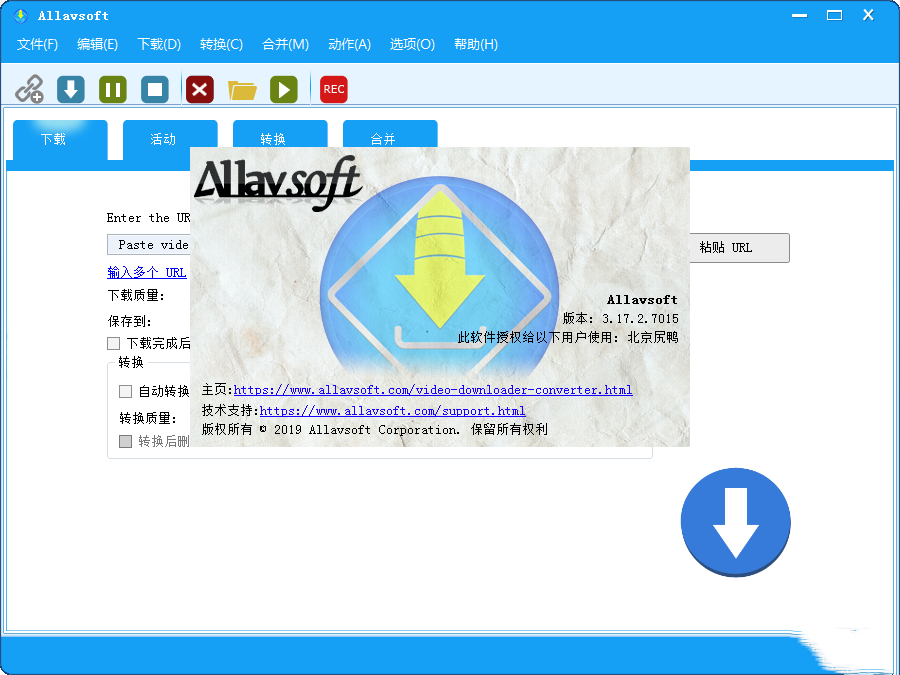Enable the 自动转换 checkbox
The width and height of the screenshot is (900, 675).
[x=125, y=391]
